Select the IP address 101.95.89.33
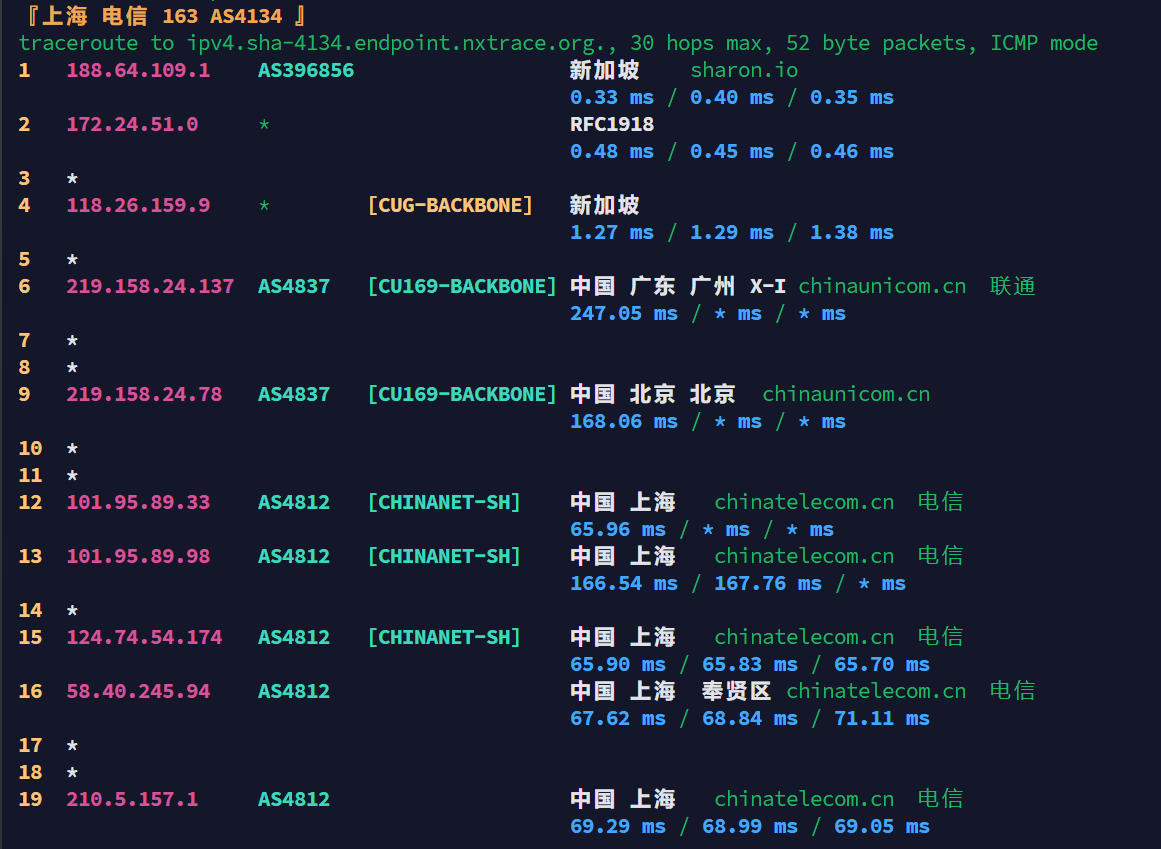Screen dimensions: 1161x849 138,502
